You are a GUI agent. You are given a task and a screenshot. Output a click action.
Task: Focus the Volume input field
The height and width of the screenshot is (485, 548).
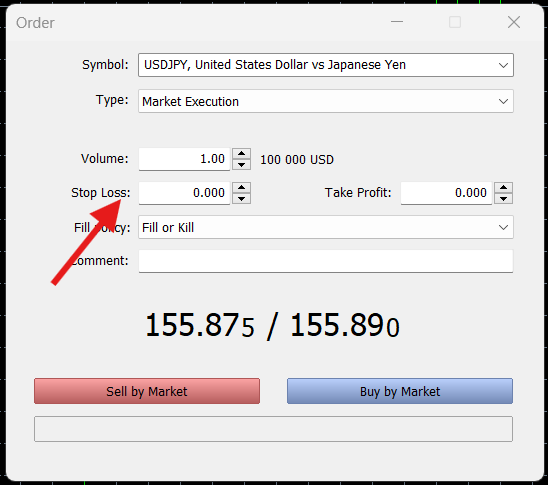coord(184,159)
